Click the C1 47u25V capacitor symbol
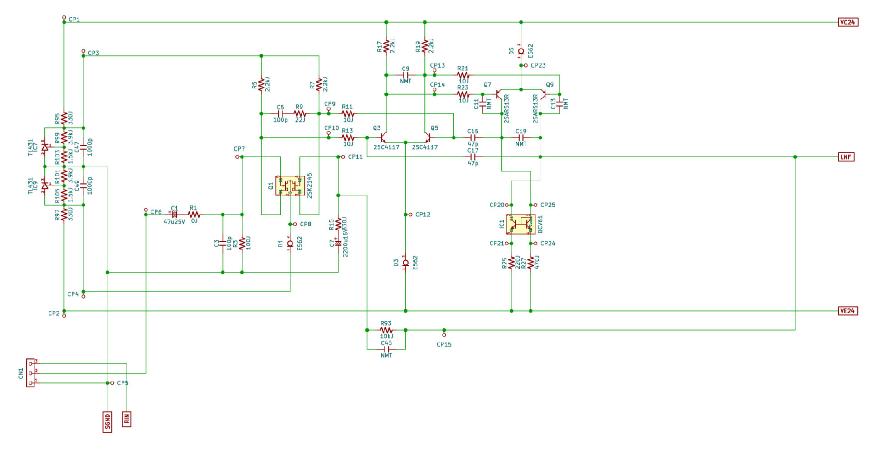 click(174, 215)
